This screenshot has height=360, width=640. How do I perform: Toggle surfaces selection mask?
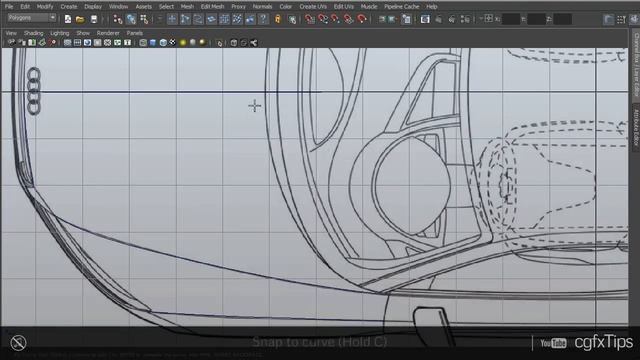point(211,19)
